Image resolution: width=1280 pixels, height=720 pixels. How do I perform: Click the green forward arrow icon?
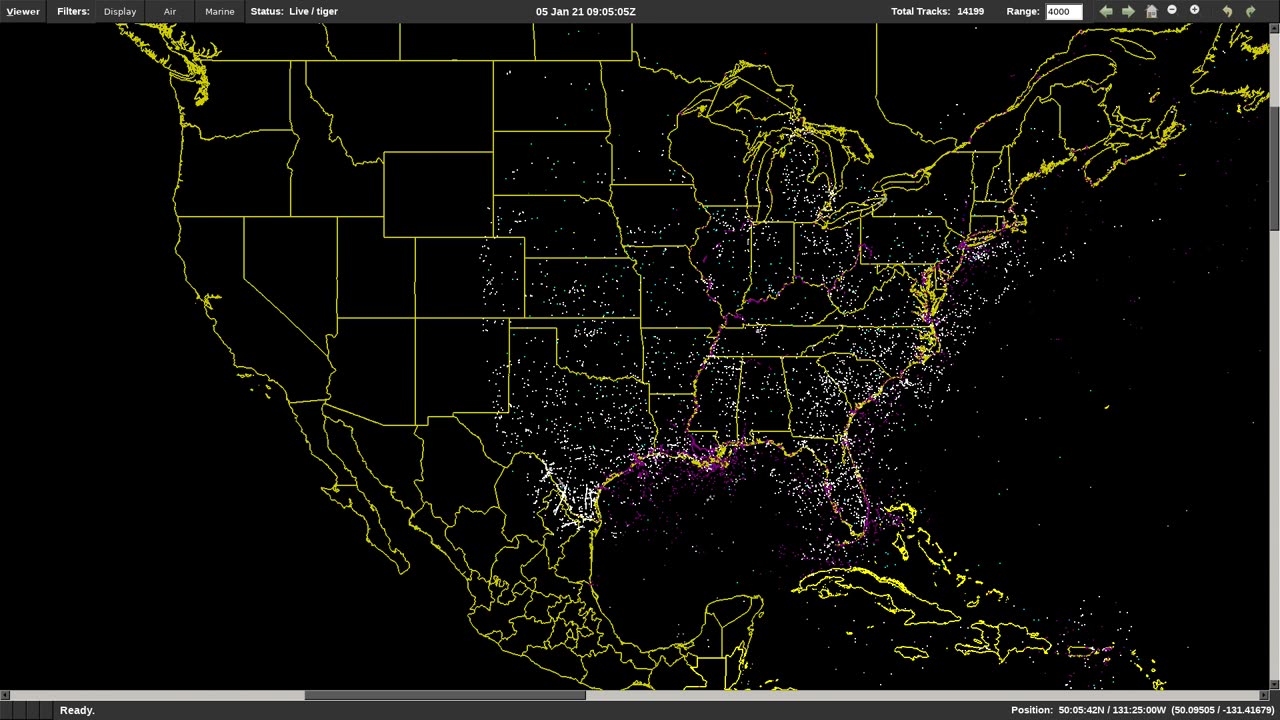click(1128, 11)
